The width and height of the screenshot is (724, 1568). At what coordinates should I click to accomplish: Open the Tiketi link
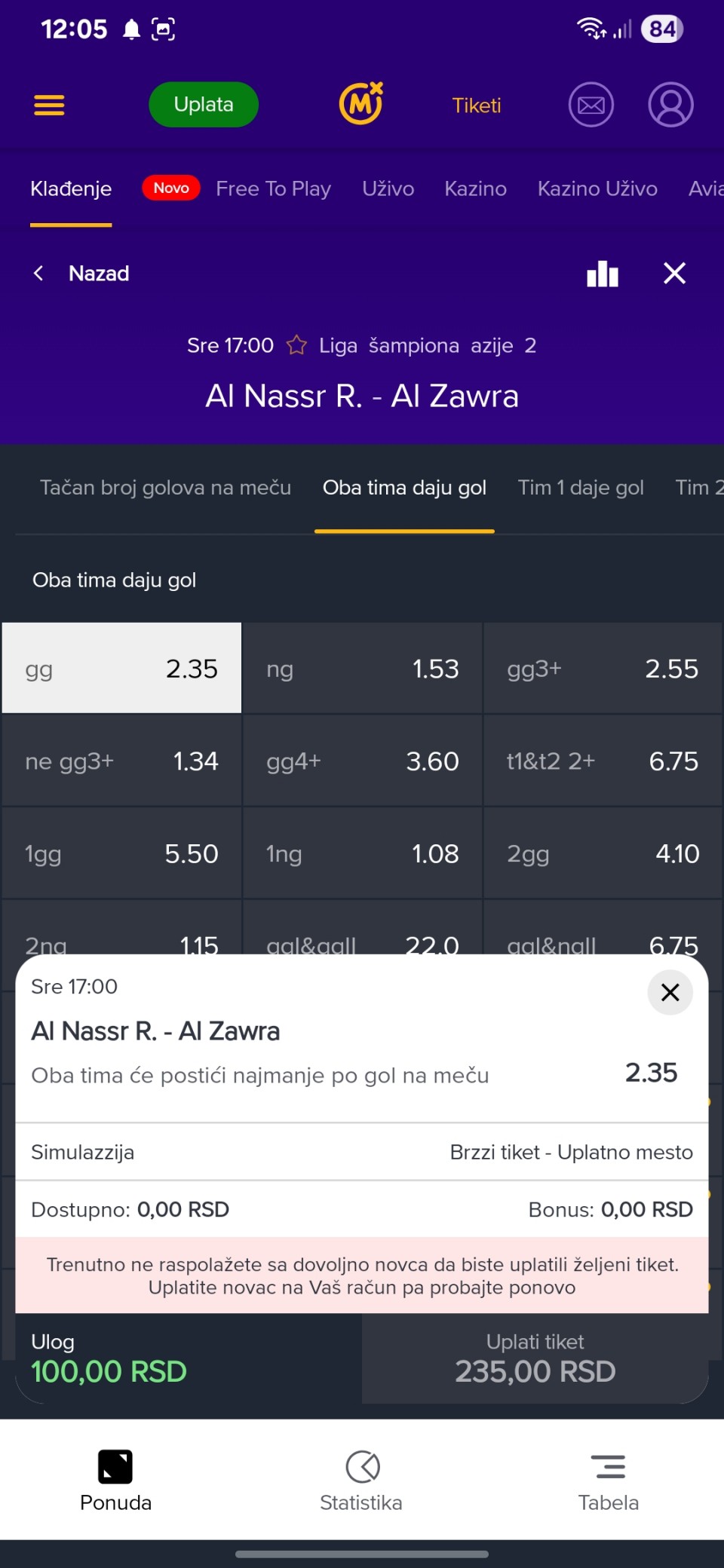tap(477, 106)
